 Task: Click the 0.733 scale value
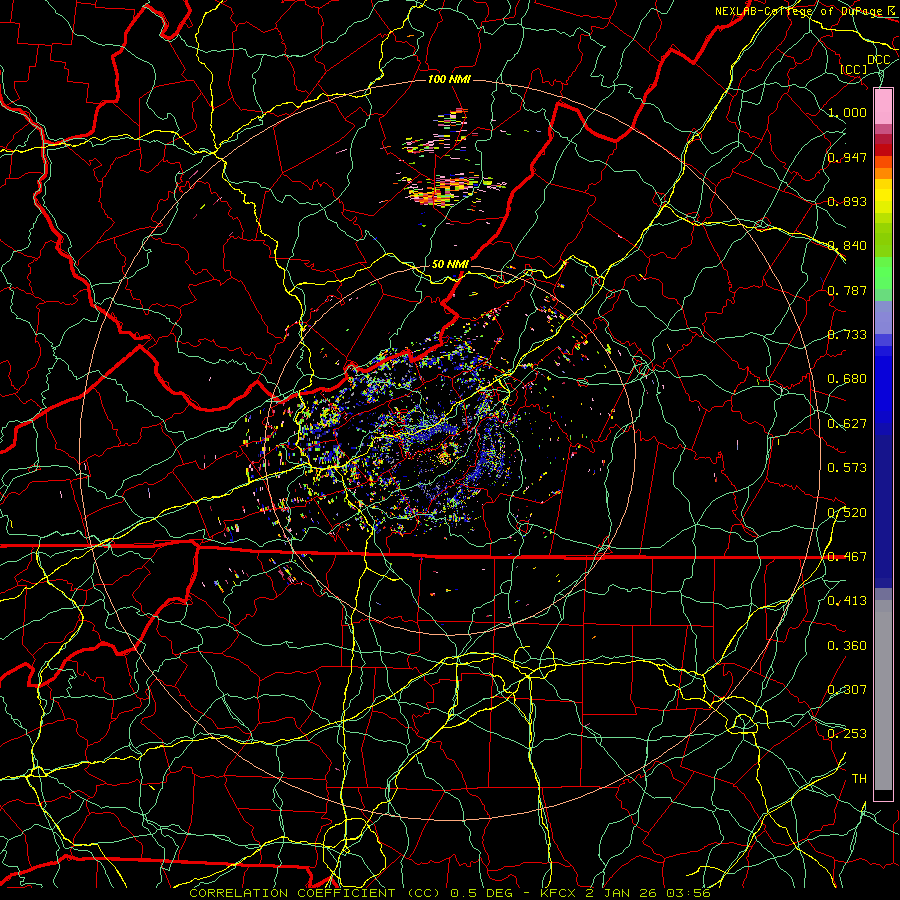tap(847, 335)
